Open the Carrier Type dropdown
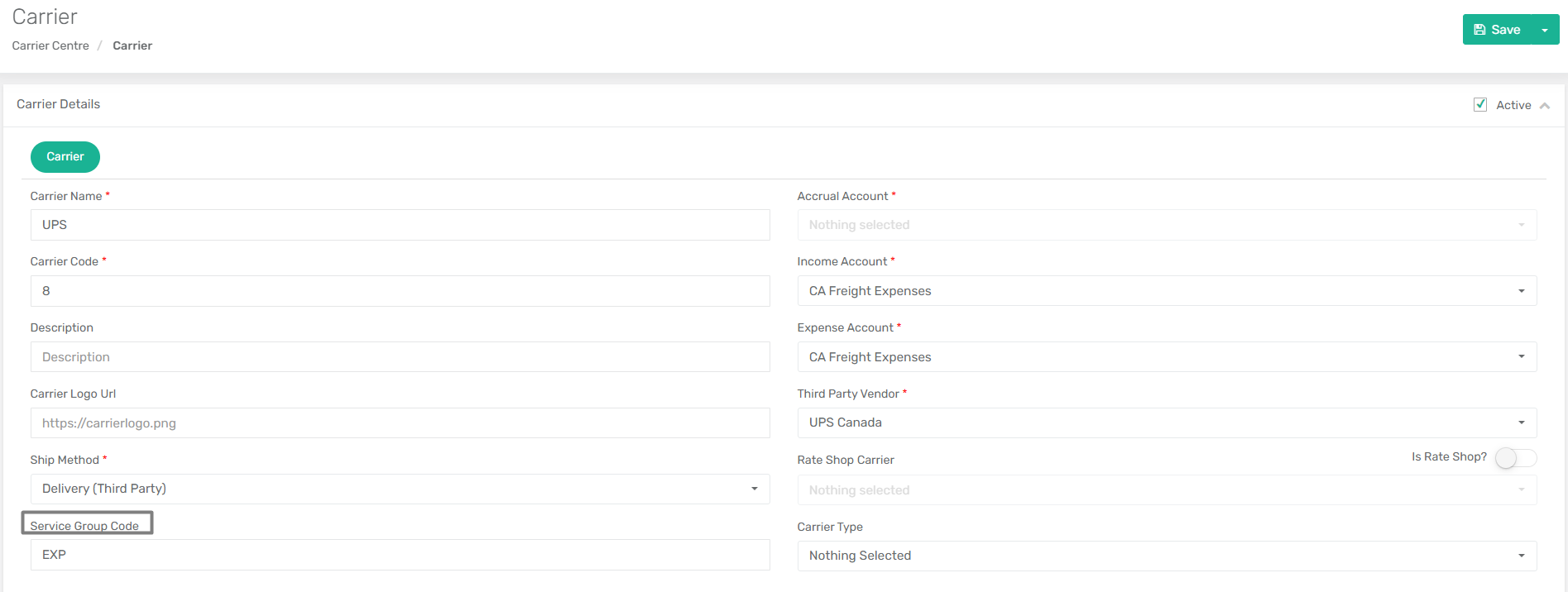This screenshot has height=592, width=1568. click(1167, 556)
